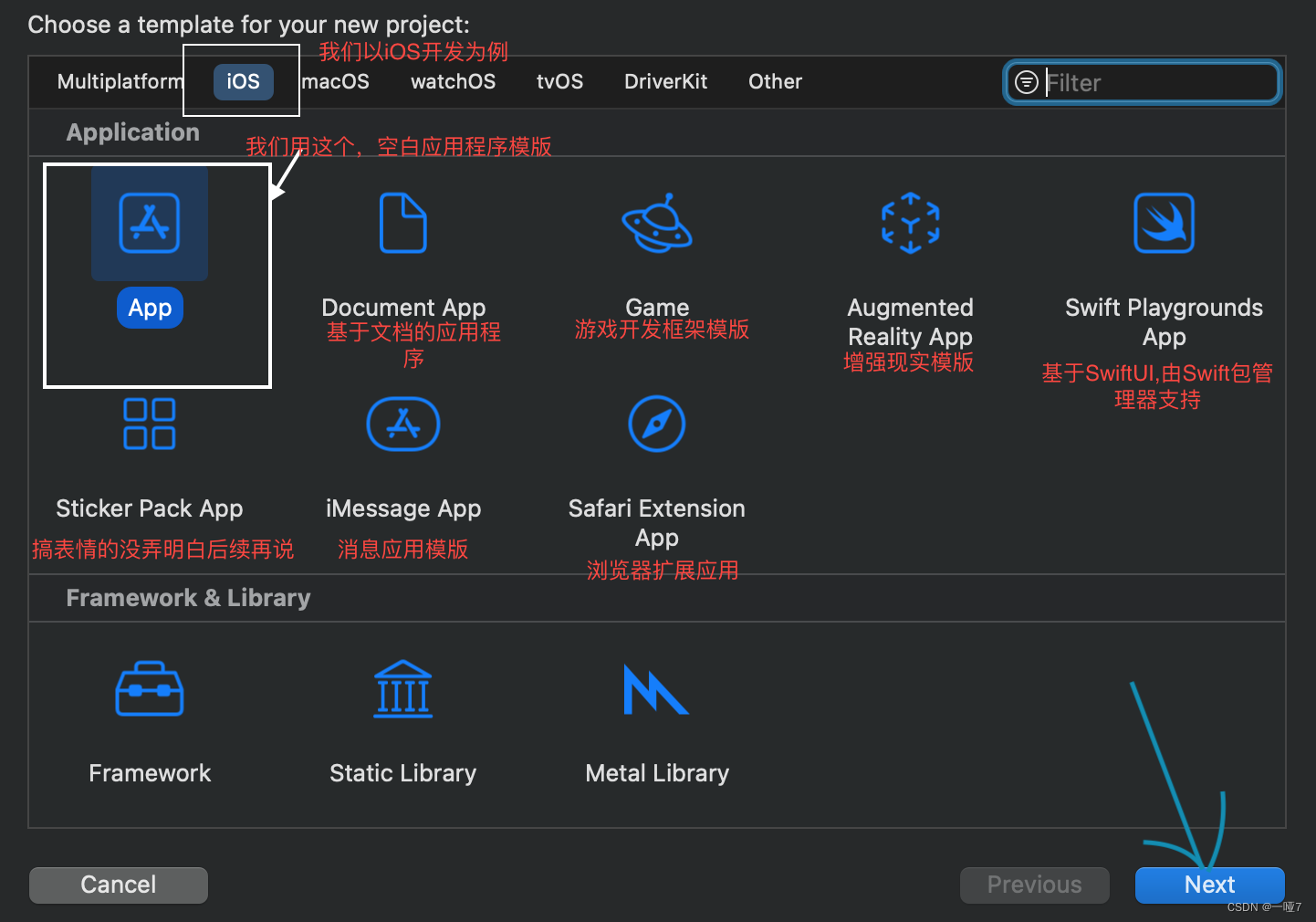The image size is (1316, 922).
Task: Open the watchOS platform tab
Action: tap(454, 81)
